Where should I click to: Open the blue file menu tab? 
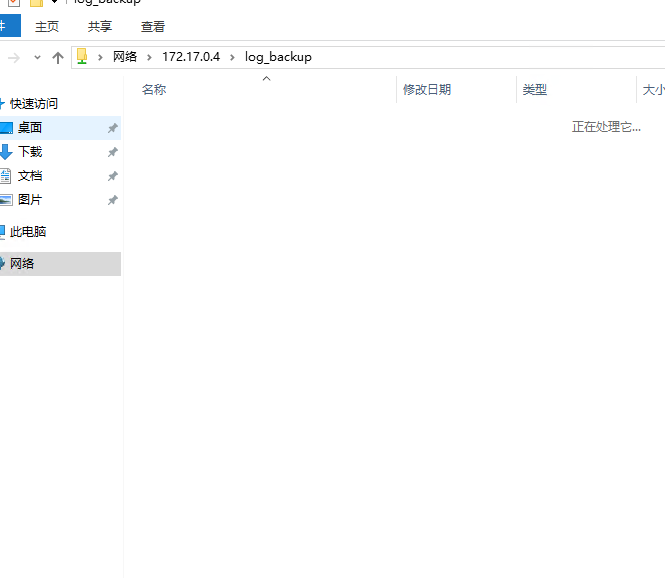coord(9,26)
